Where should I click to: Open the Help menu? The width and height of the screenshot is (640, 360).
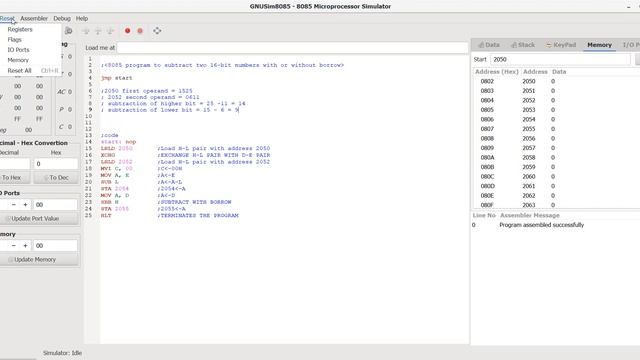[x=82, y=18]
